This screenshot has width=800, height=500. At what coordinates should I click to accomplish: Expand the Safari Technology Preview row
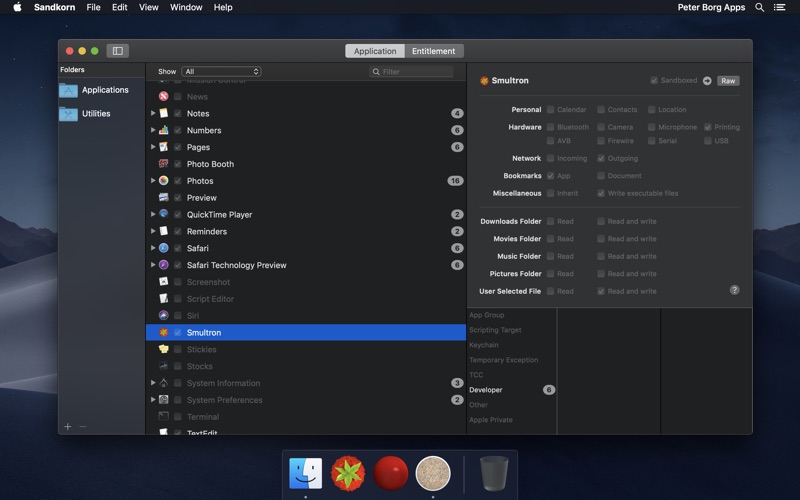153,265
